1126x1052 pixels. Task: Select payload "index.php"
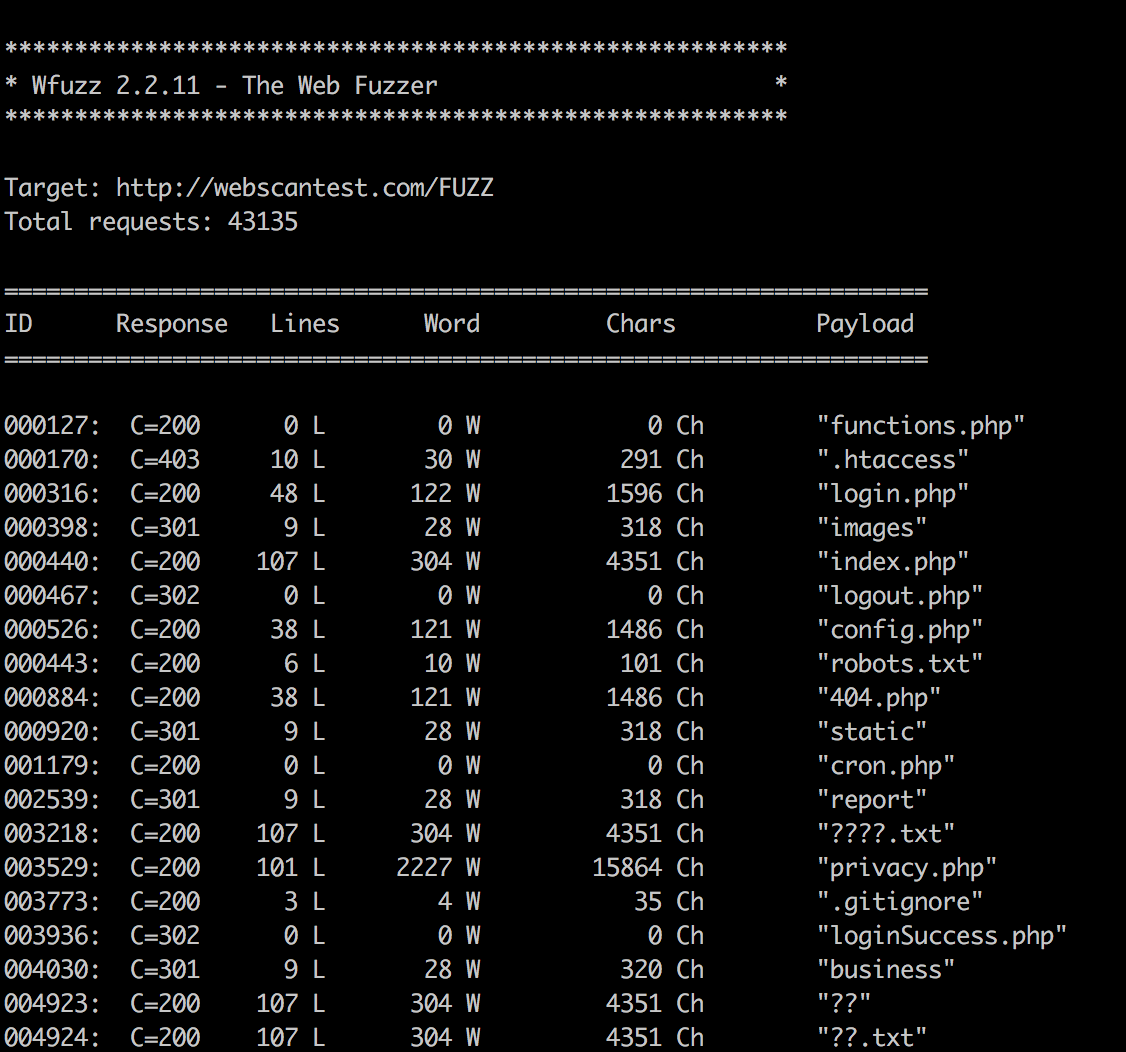[x=893, y=562]
